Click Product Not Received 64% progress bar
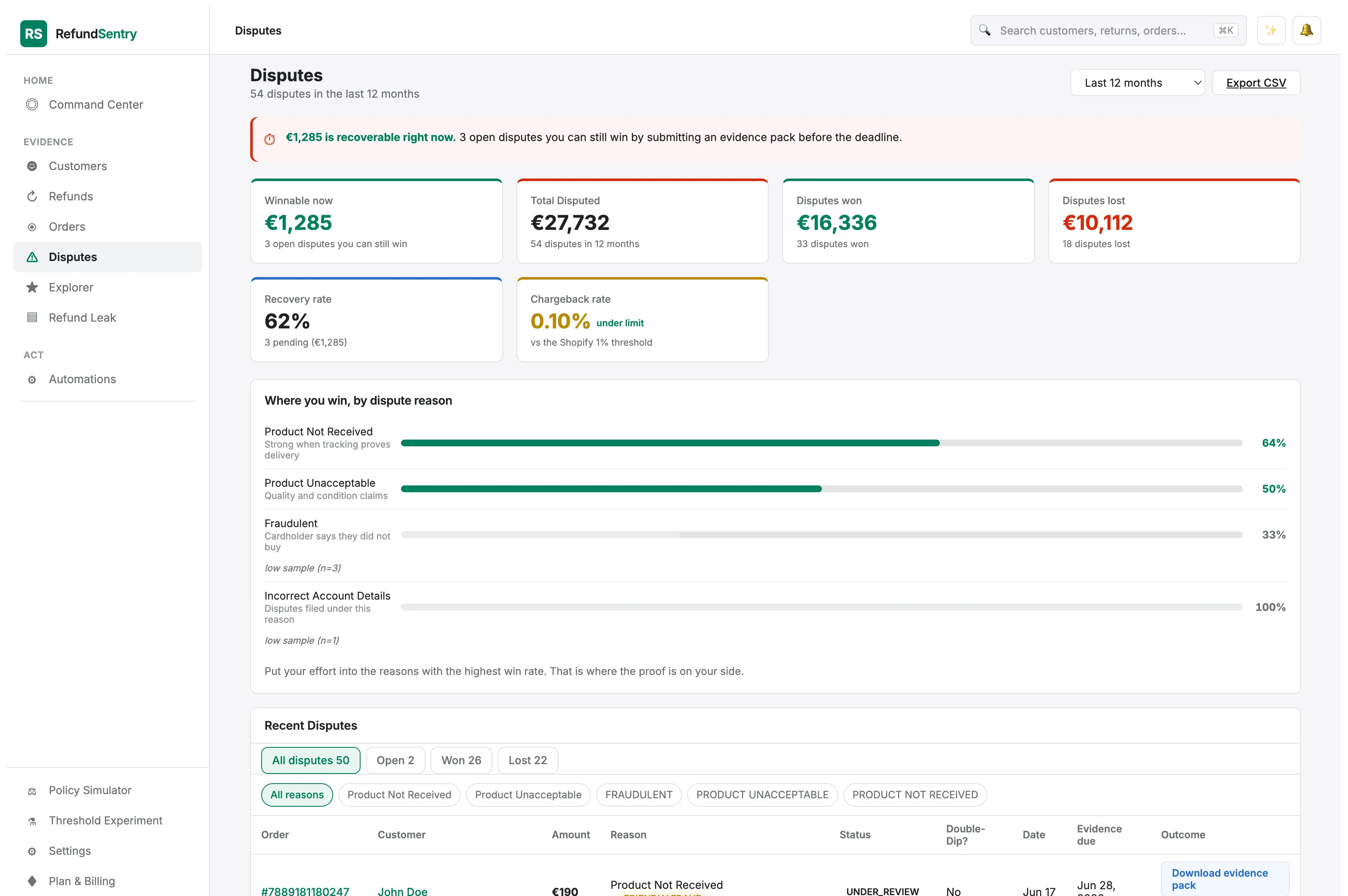1348x896 pixels. pyautogui.click(x=821, y=443)
